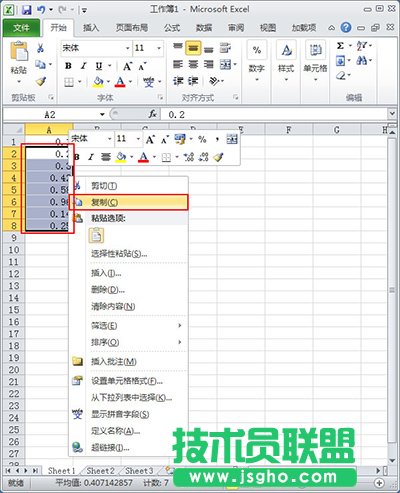Click the formula bar showing 0.2
The width and height of the screenshot is (400, 493).
click(274, 114)
